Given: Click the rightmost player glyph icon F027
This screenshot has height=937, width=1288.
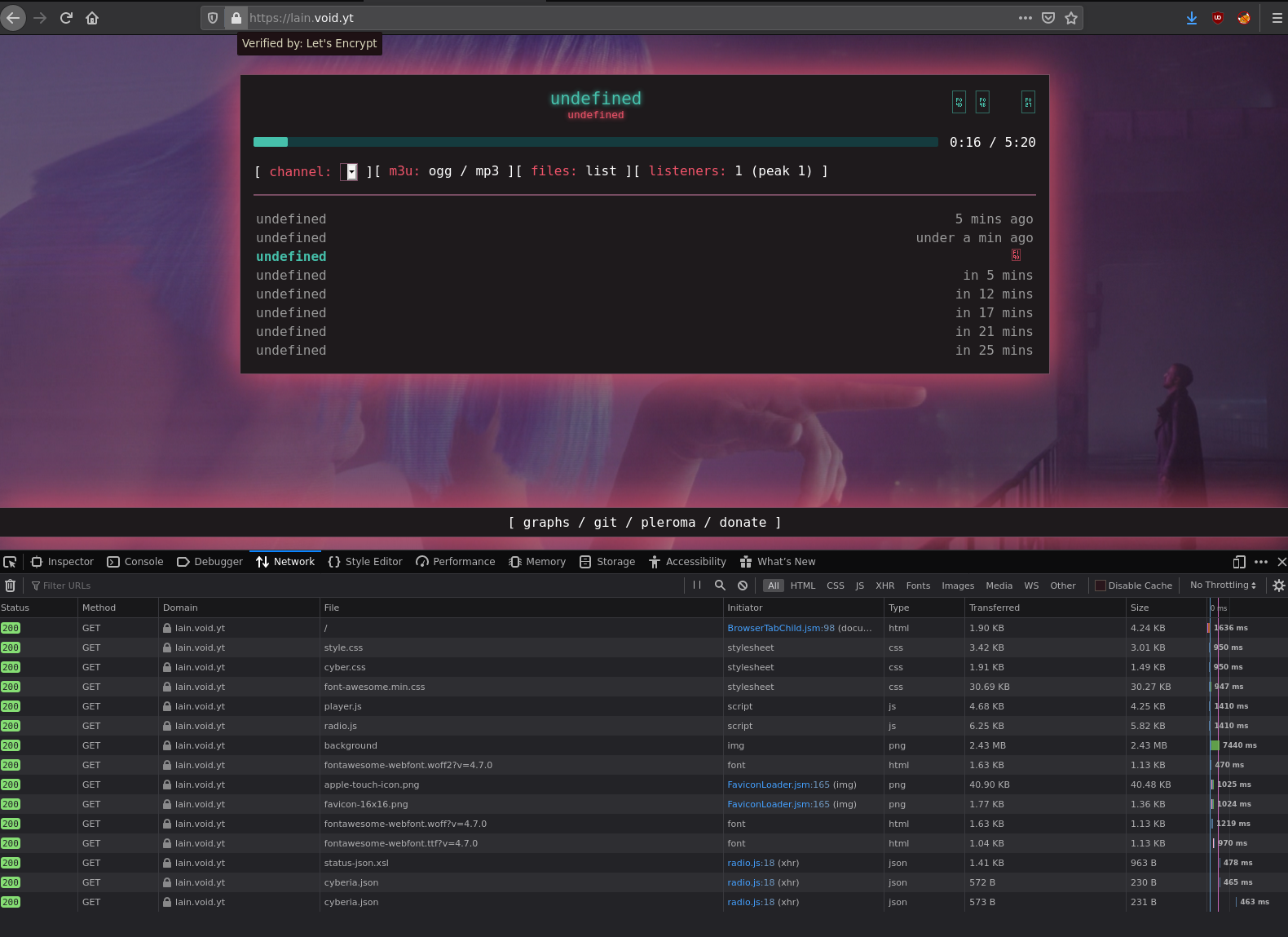Looking at the screenshot, I should coord(1028,102).
